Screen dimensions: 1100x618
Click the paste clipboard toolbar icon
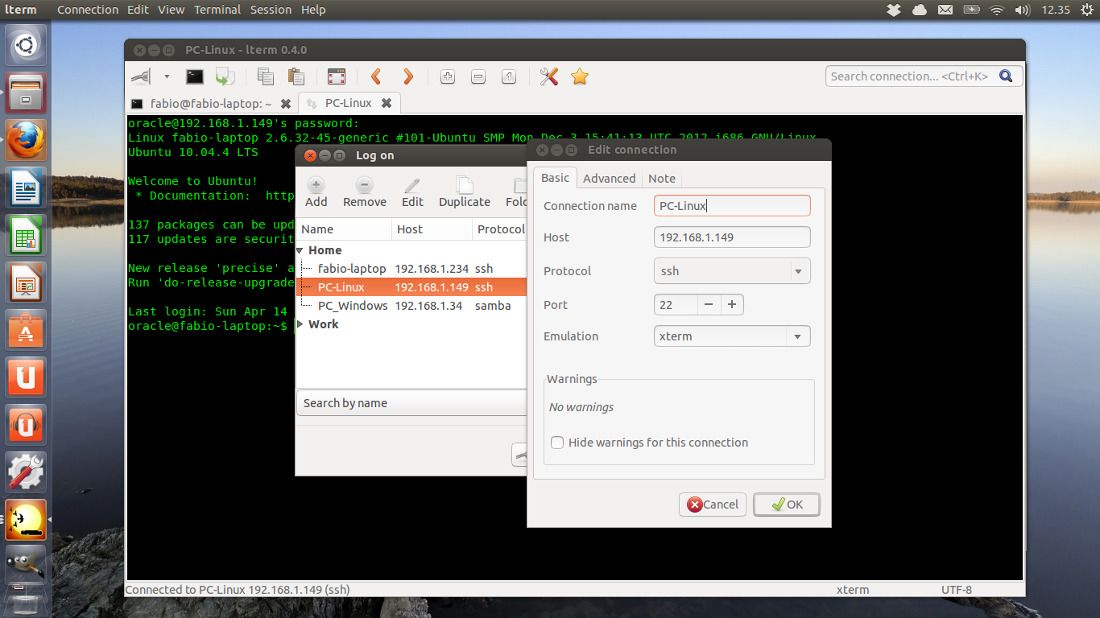(296, 77)
